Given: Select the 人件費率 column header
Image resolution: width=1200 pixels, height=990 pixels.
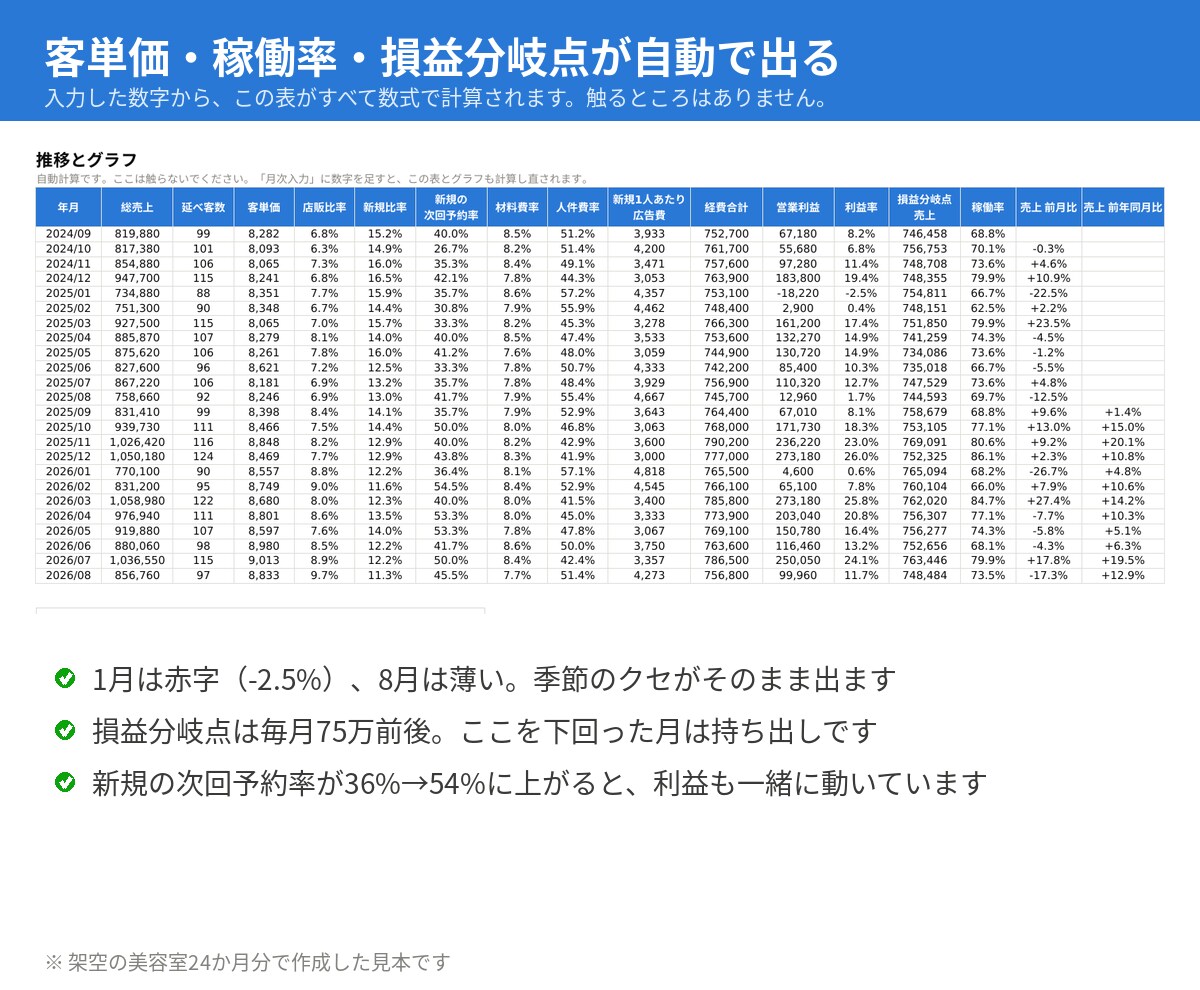Looking at the screenshot, I should pos(578,207).
